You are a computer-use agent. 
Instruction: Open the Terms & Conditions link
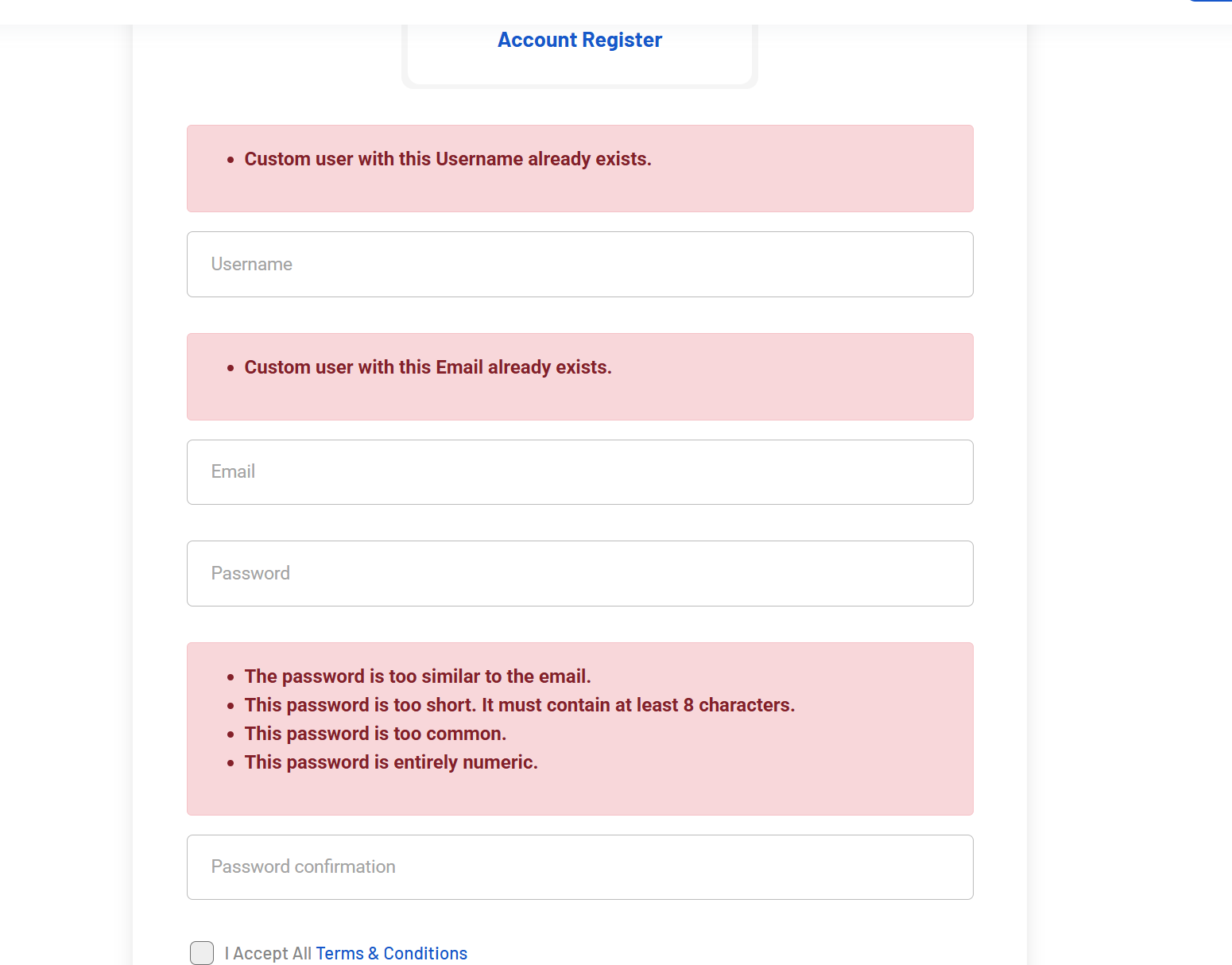pos(391,953)
